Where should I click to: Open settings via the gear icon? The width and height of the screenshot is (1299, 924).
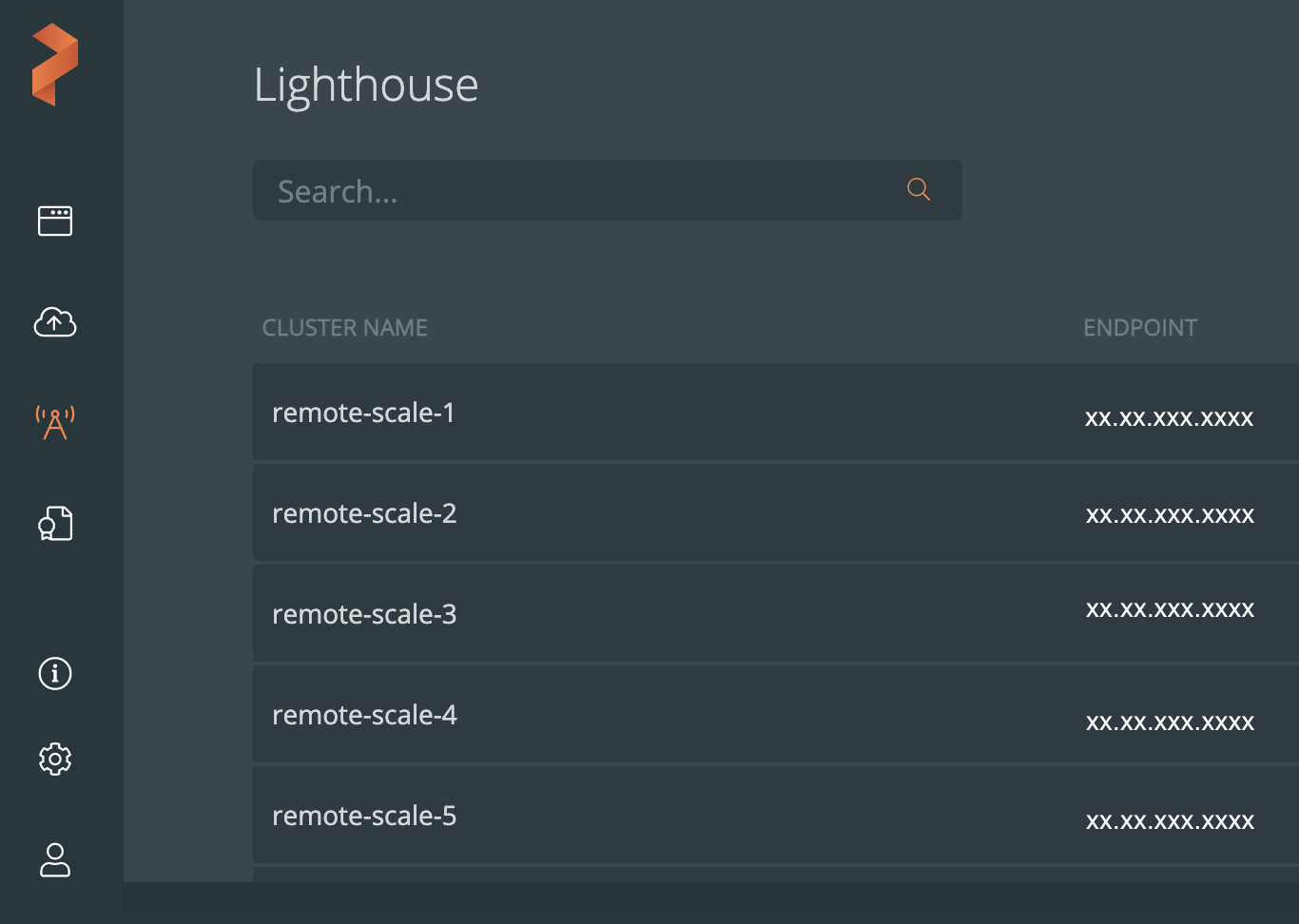[x=55, y=759]
